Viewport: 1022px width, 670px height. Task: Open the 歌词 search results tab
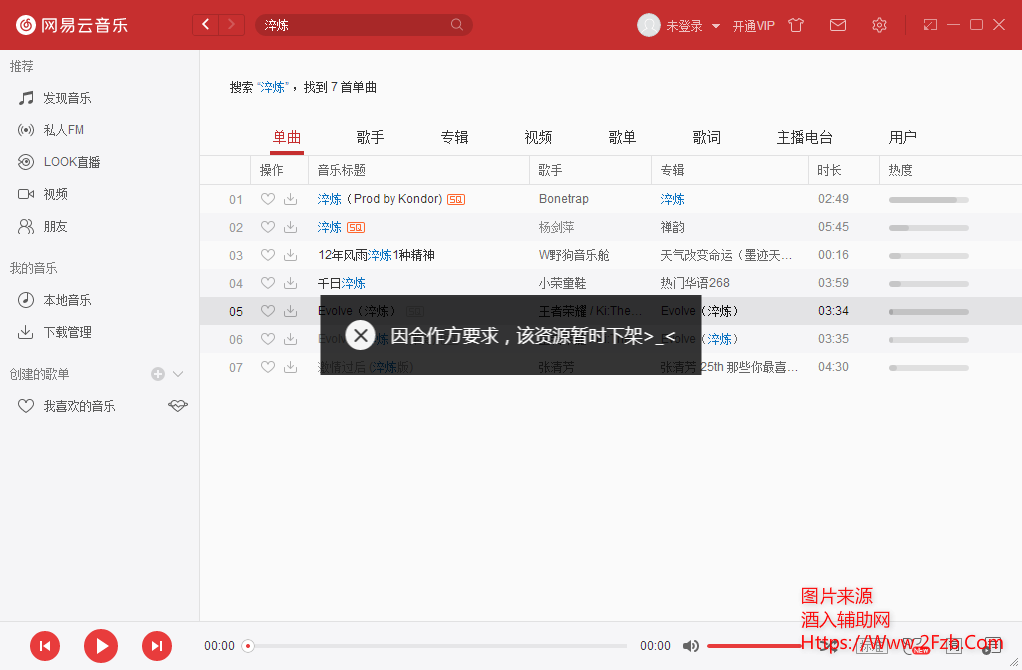[706, 137]
